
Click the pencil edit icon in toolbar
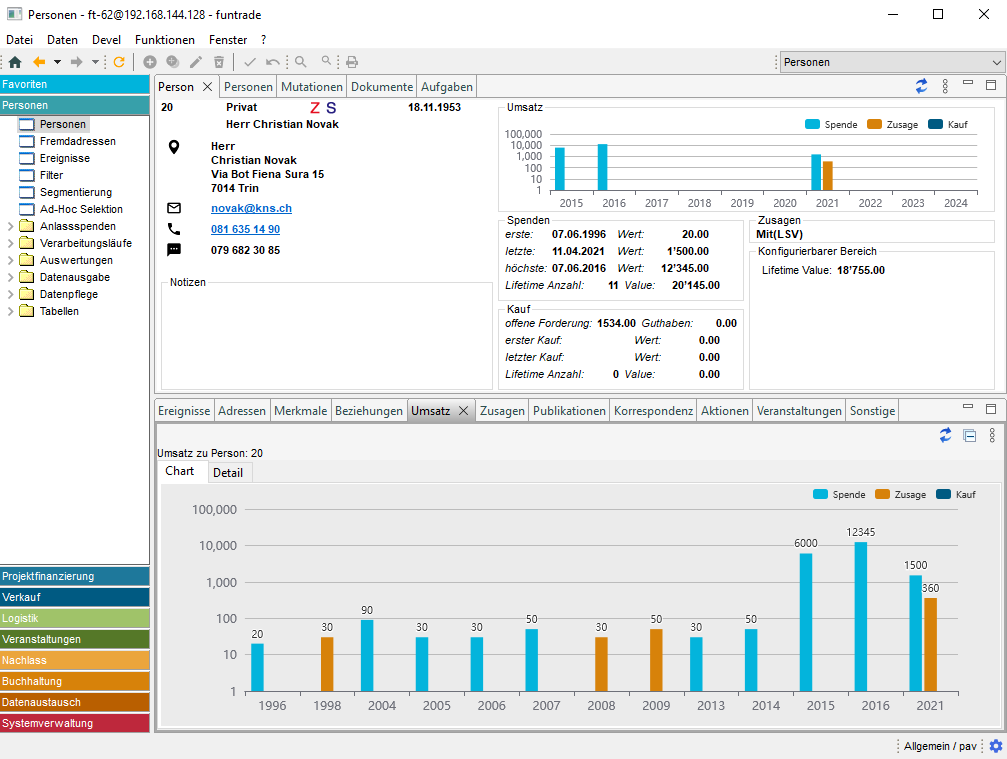pos(196,62)
